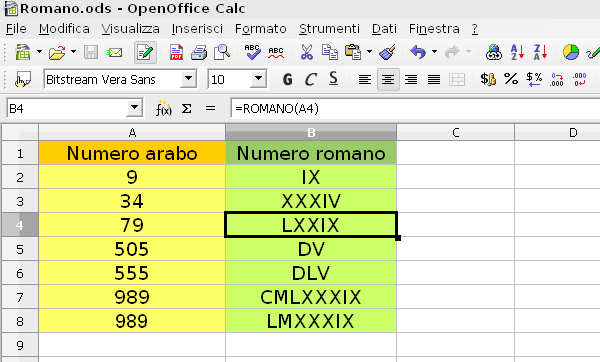Viewport: 600px width, 362px height.
Task: Click the Save floppy disk icon
Action: [x=91, y=52]
